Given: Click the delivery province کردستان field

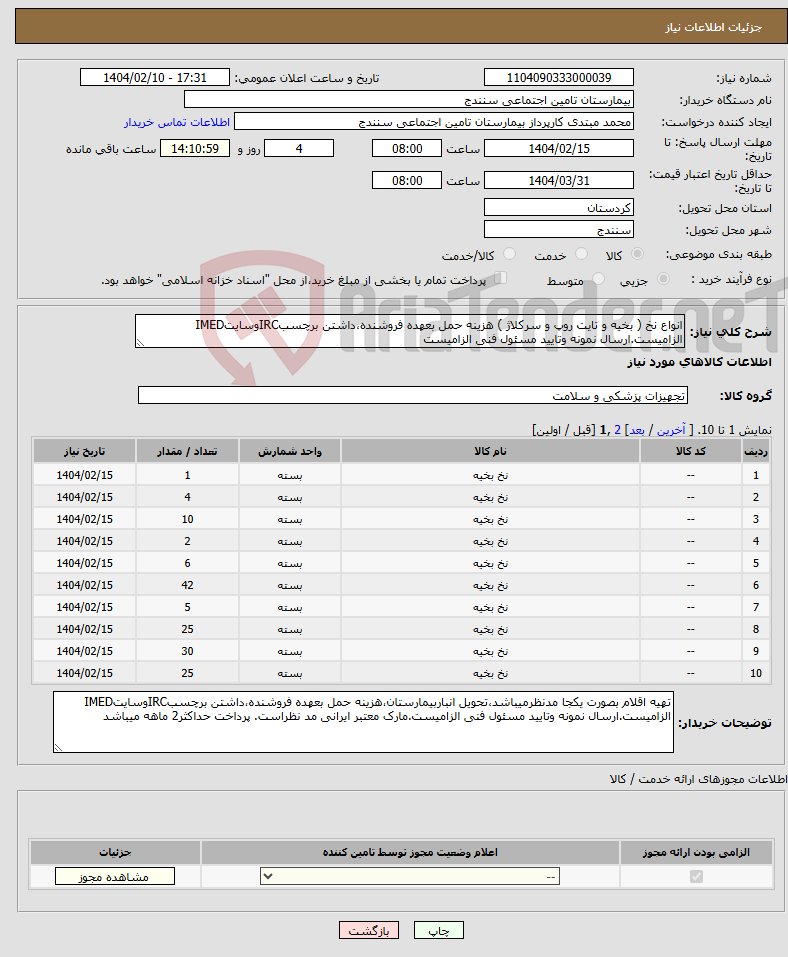Looking at the screenshot, I should 558,208.
